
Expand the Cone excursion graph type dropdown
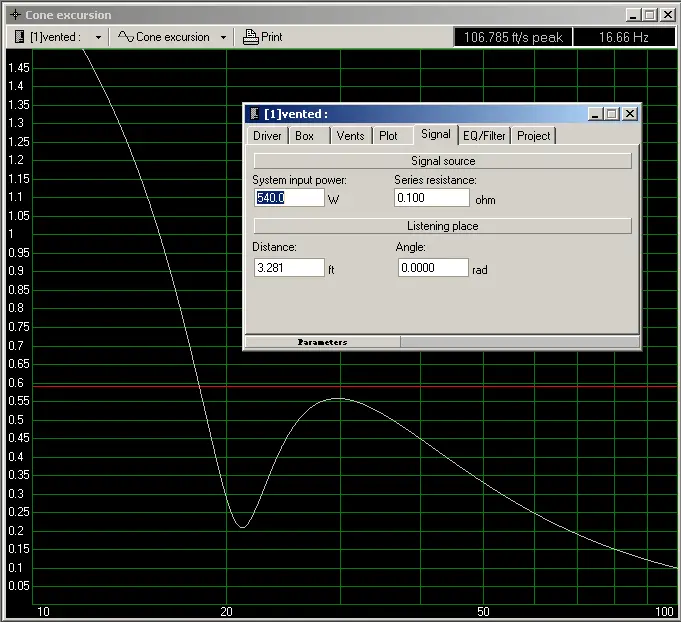(x=223, y=37)
